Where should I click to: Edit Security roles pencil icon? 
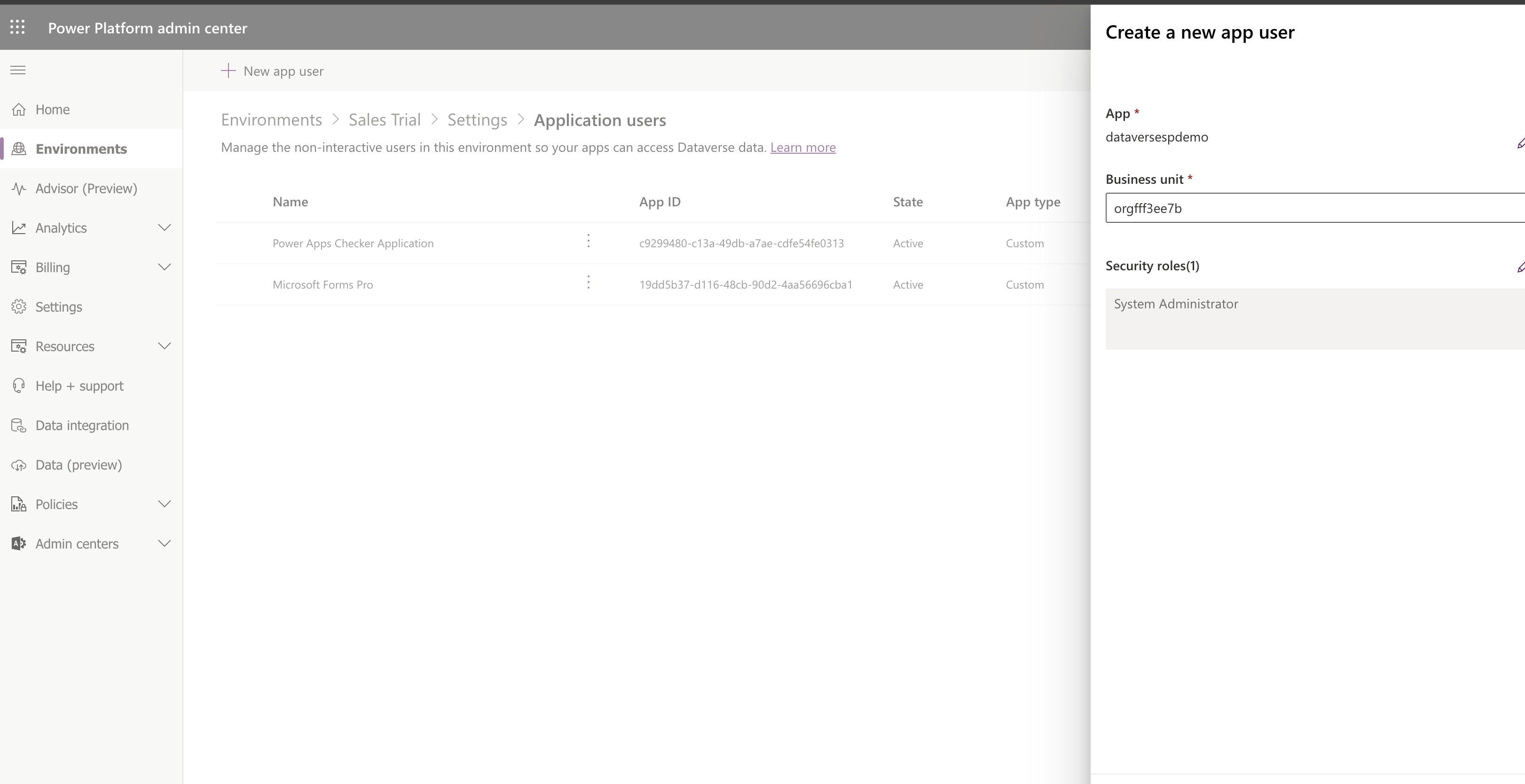1520,267
